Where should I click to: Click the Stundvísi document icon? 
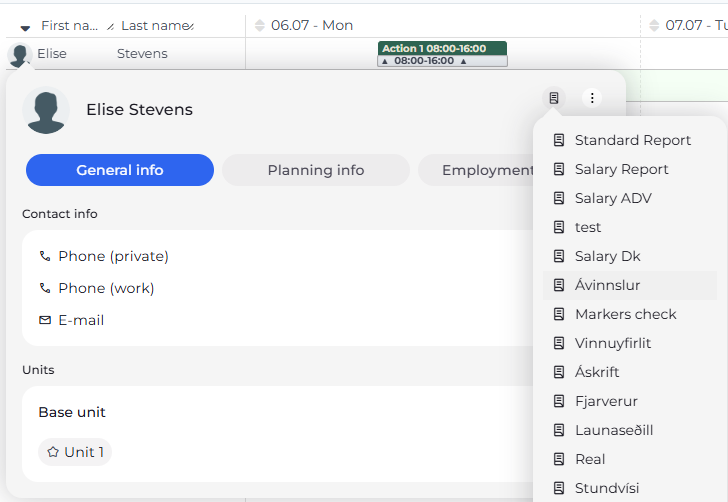[559, 488]
